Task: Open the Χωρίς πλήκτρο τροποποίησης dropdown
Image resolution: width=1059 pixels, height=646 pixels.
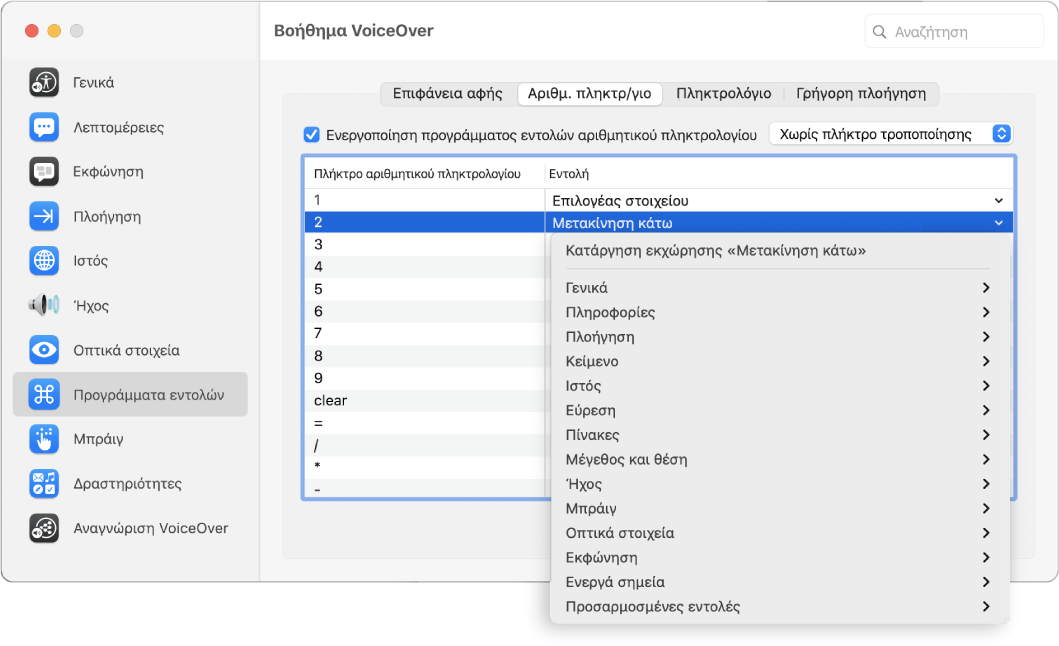Action: coord(890,134)
